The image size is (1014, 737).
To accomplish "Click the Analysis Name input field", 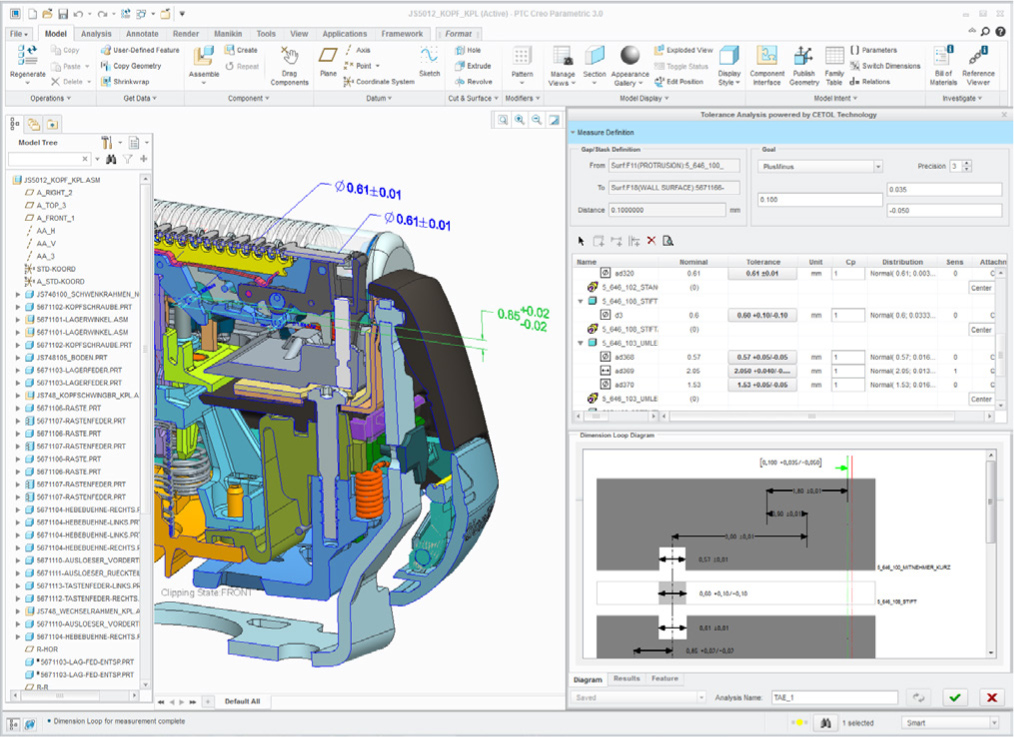I will [x=833, y=697].
